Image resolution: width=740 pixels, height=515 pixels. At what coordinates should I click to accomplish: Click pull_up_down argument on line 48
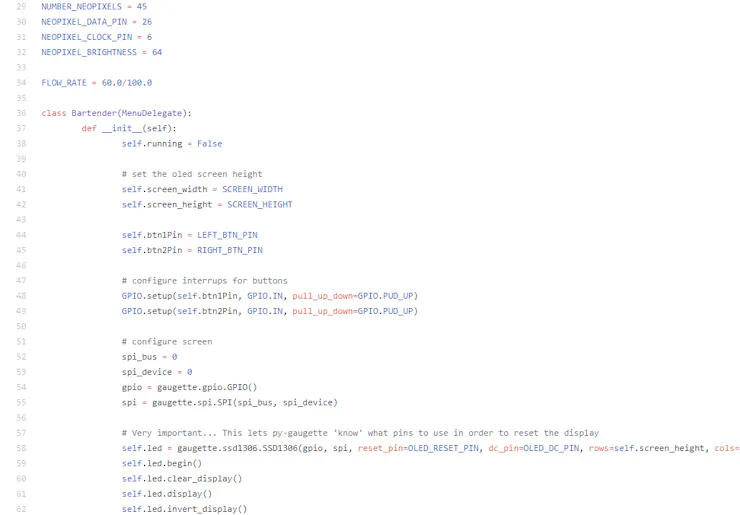[x=323, y=296]
